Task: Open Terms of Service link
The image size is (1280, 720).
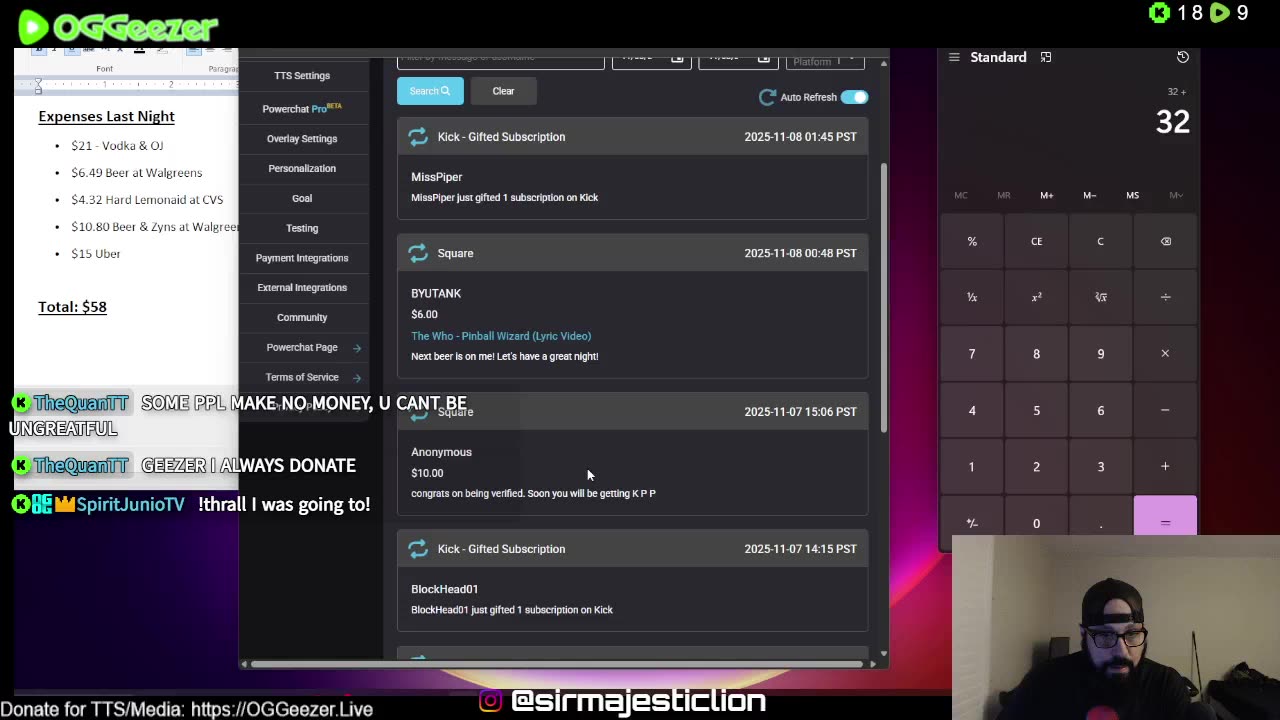Action: (x=302, y=377)
